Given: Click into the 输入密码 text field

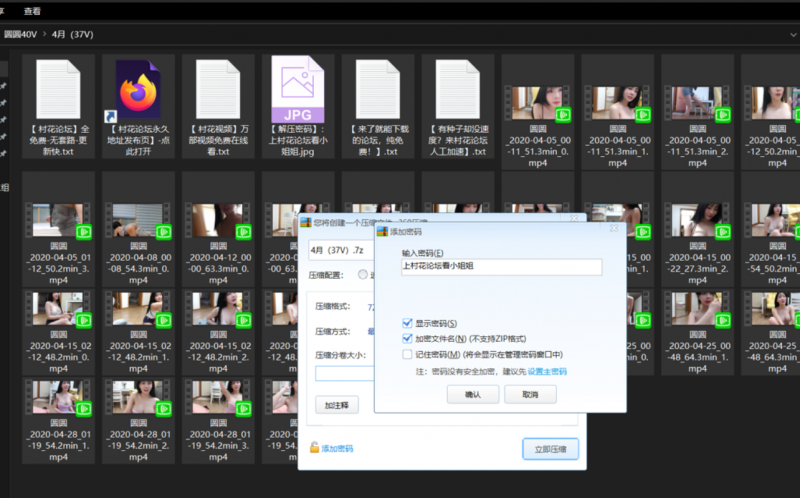Looking at the screenshot, I should (500, 267).
